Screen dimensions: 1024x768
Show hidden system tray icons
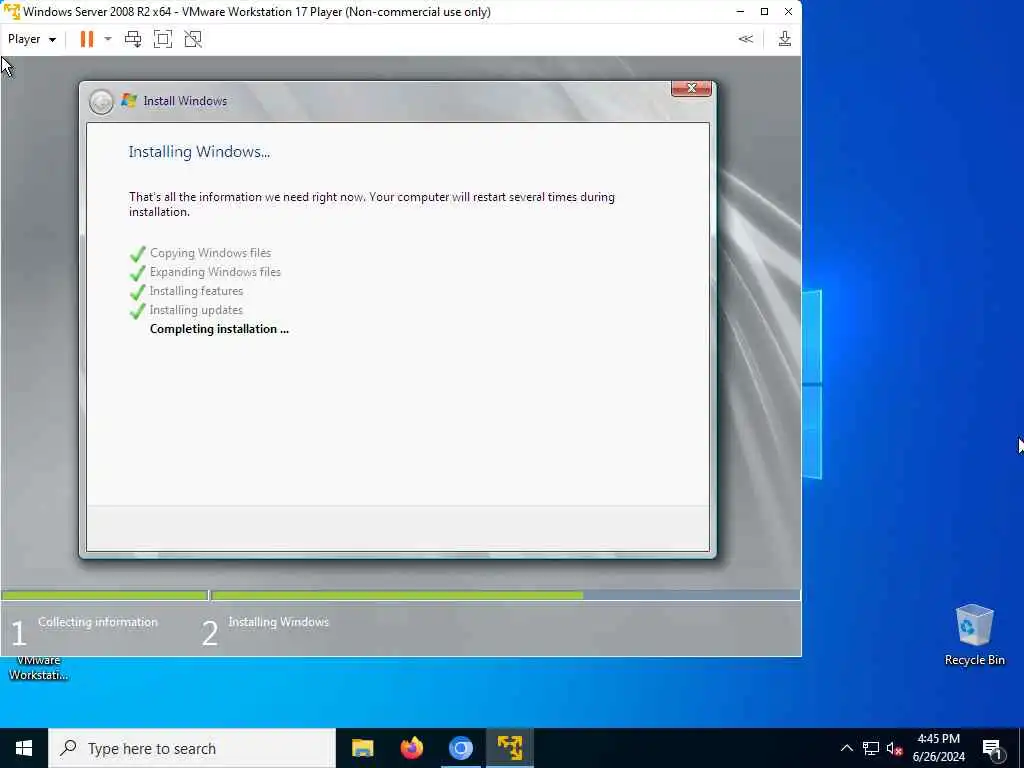click(x=846, y=748)
